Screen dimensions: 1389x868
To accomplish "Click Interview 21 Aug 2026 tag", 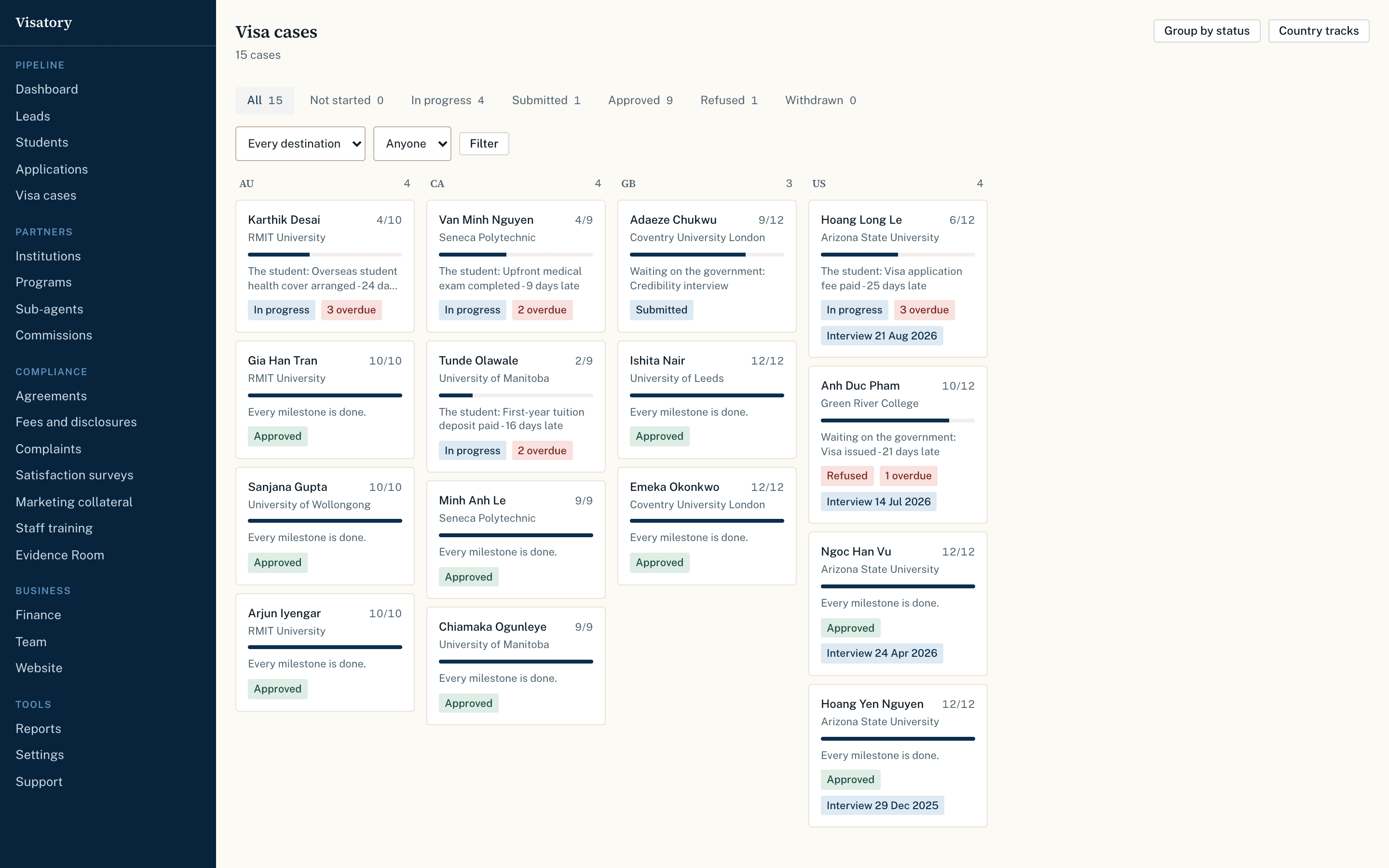I will click(x=882, y=336).
